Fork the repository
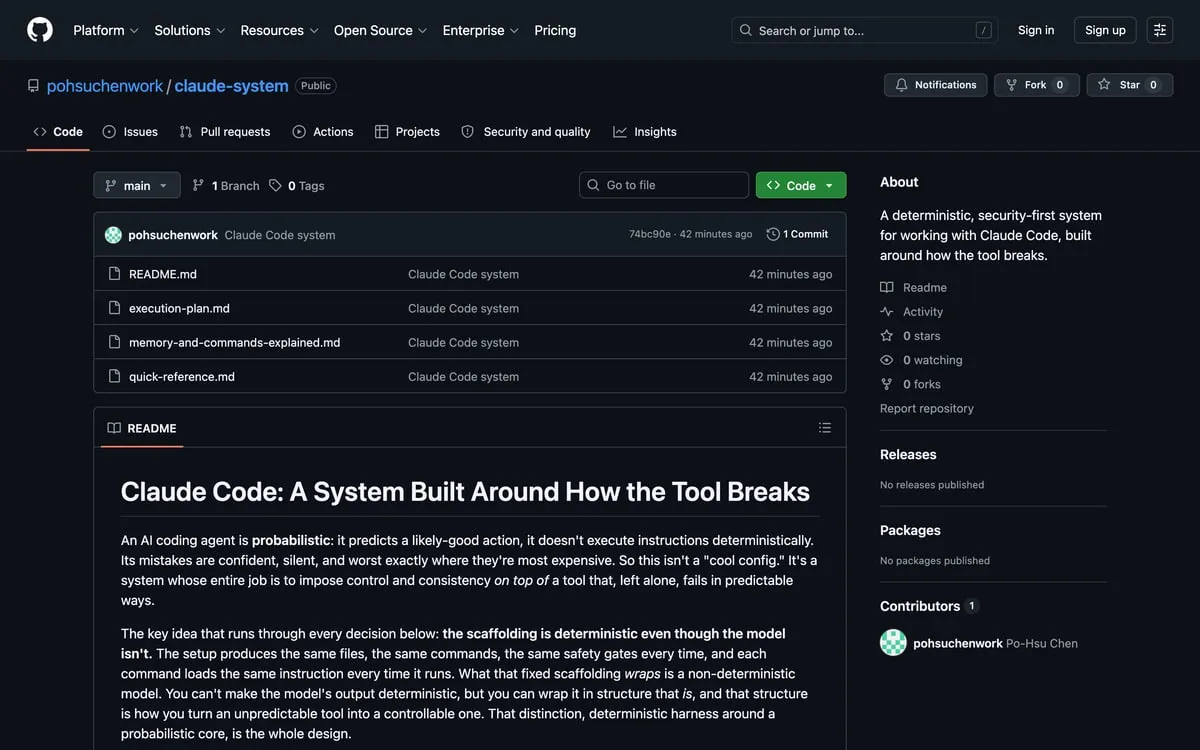1200x750 pixels. click(x=1036, y=85)
